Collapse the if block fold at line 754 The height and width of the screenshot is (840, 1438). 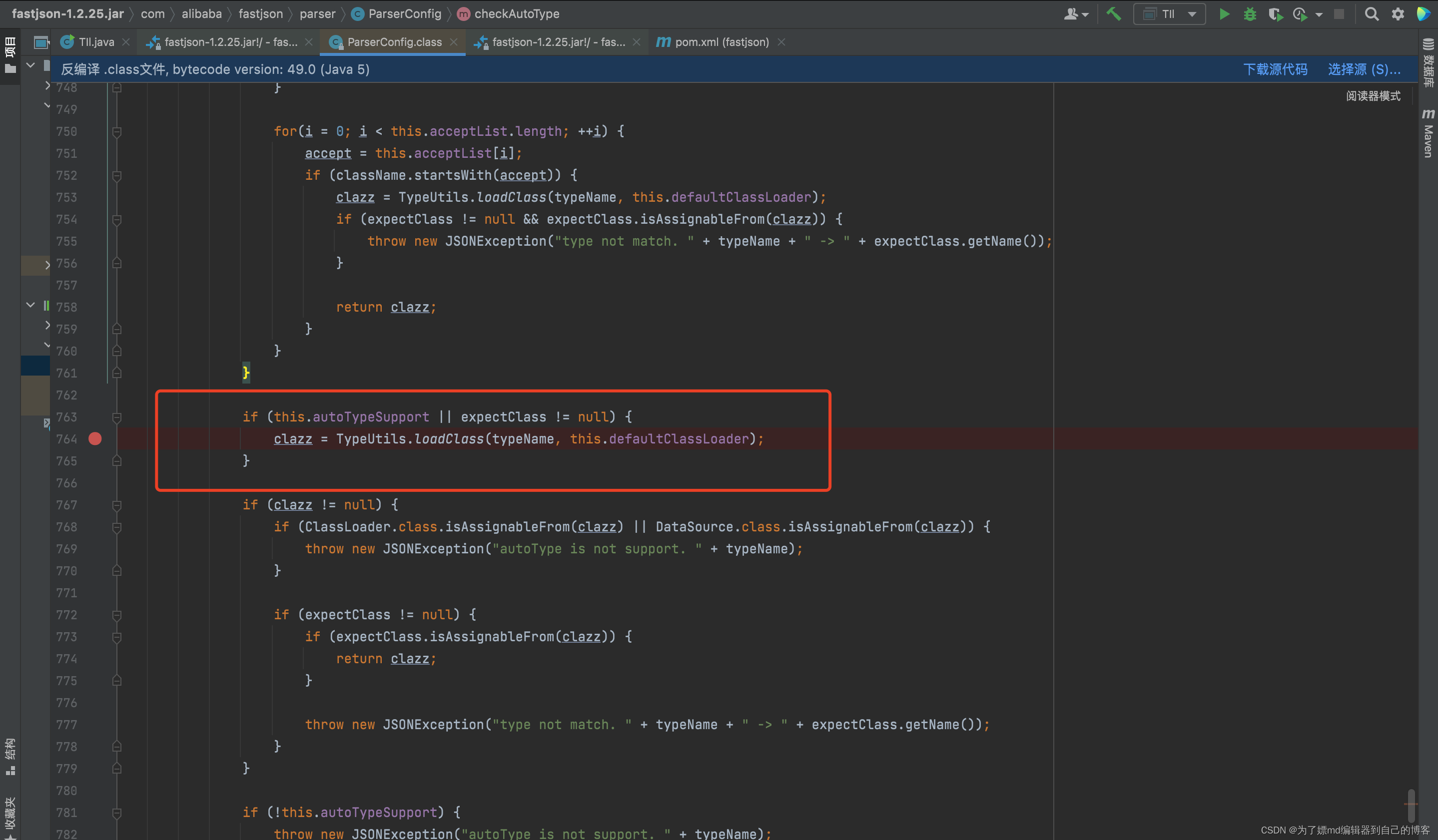pyautogui.click(x=117, y=220)
